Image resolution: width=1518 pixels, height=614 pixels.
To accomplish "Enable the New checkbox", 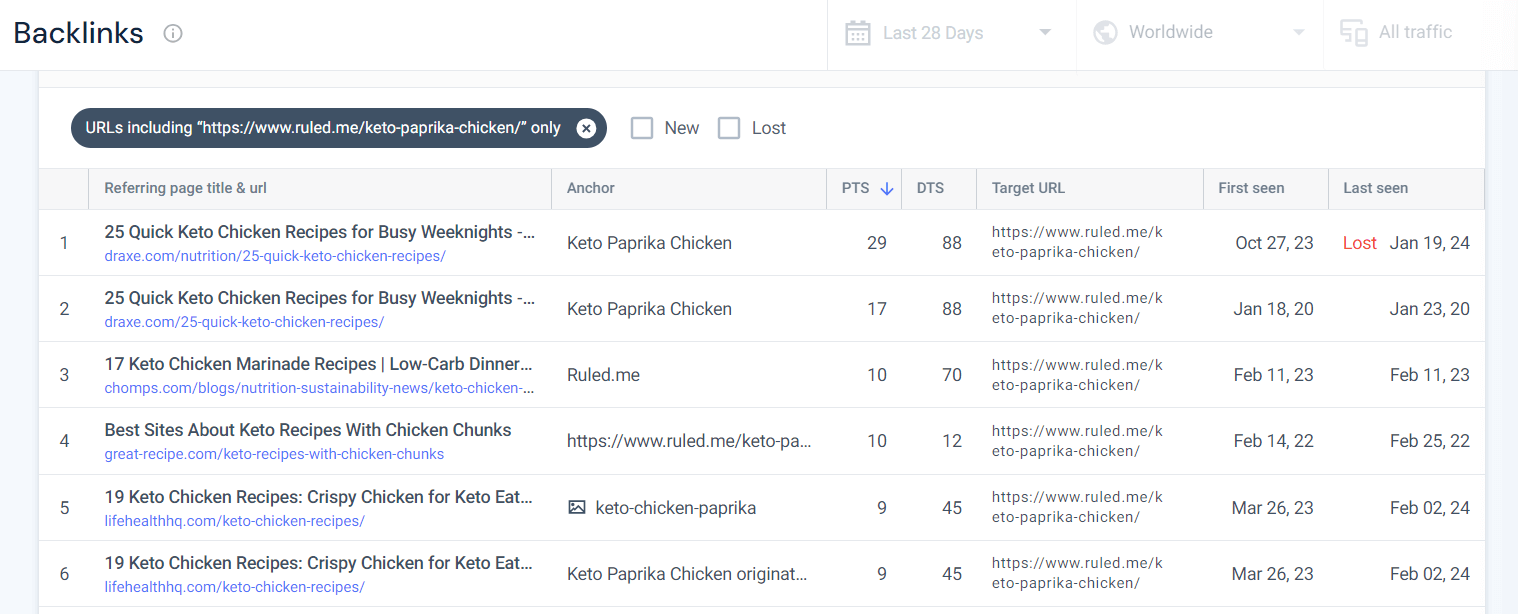I will 642,128.
